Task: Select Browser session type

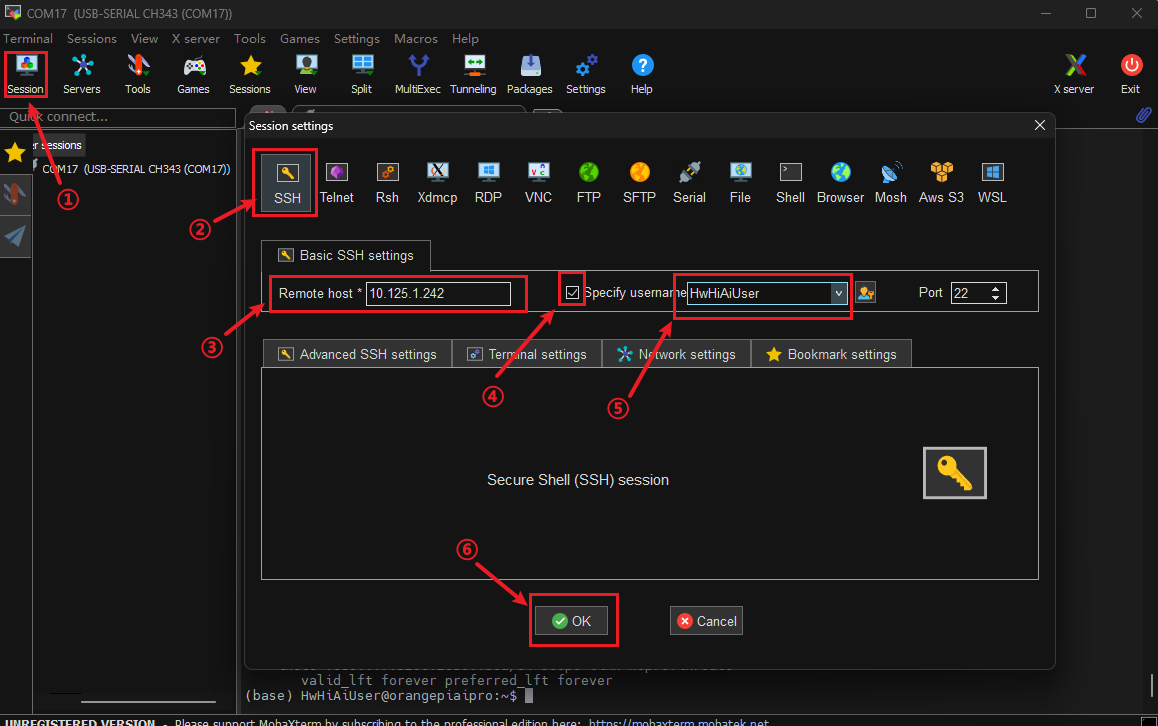Action: coord(840,183)
